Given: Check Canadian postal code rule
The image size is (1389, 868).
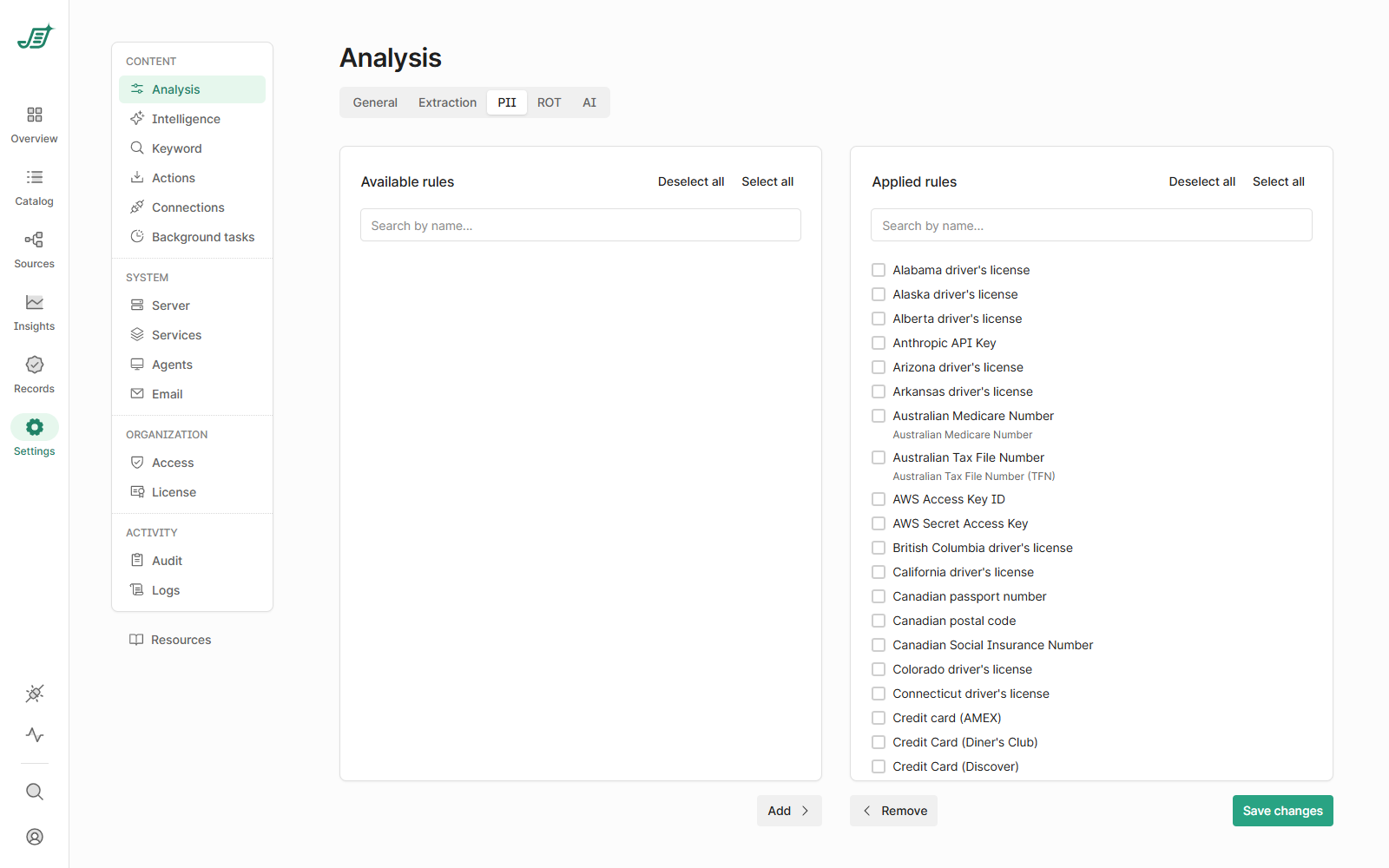Looking at the screenshot, I should pyautogui.click(x=879, y=621).
